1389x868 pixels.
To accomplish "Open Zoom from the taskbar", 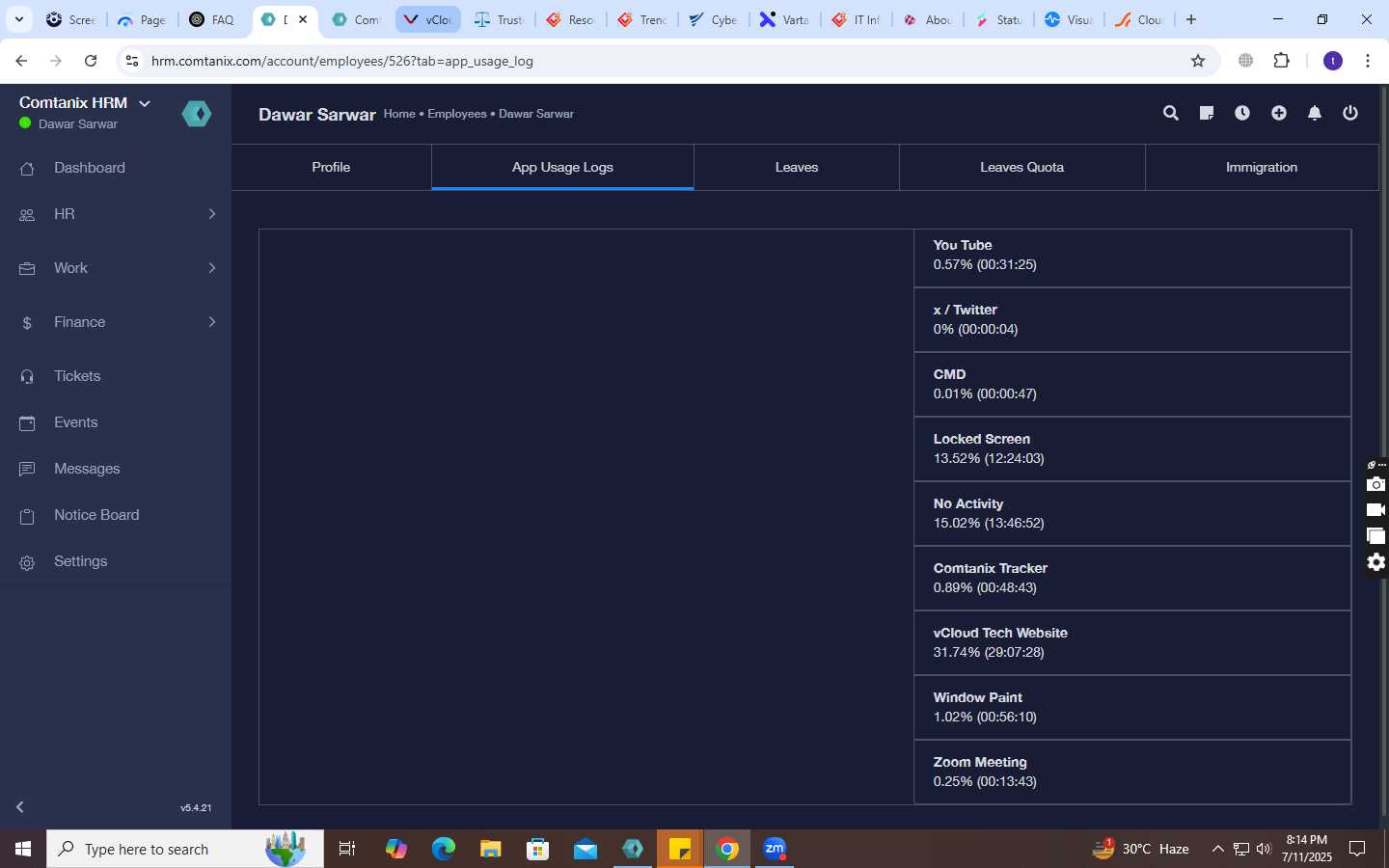I will (775, 849).
